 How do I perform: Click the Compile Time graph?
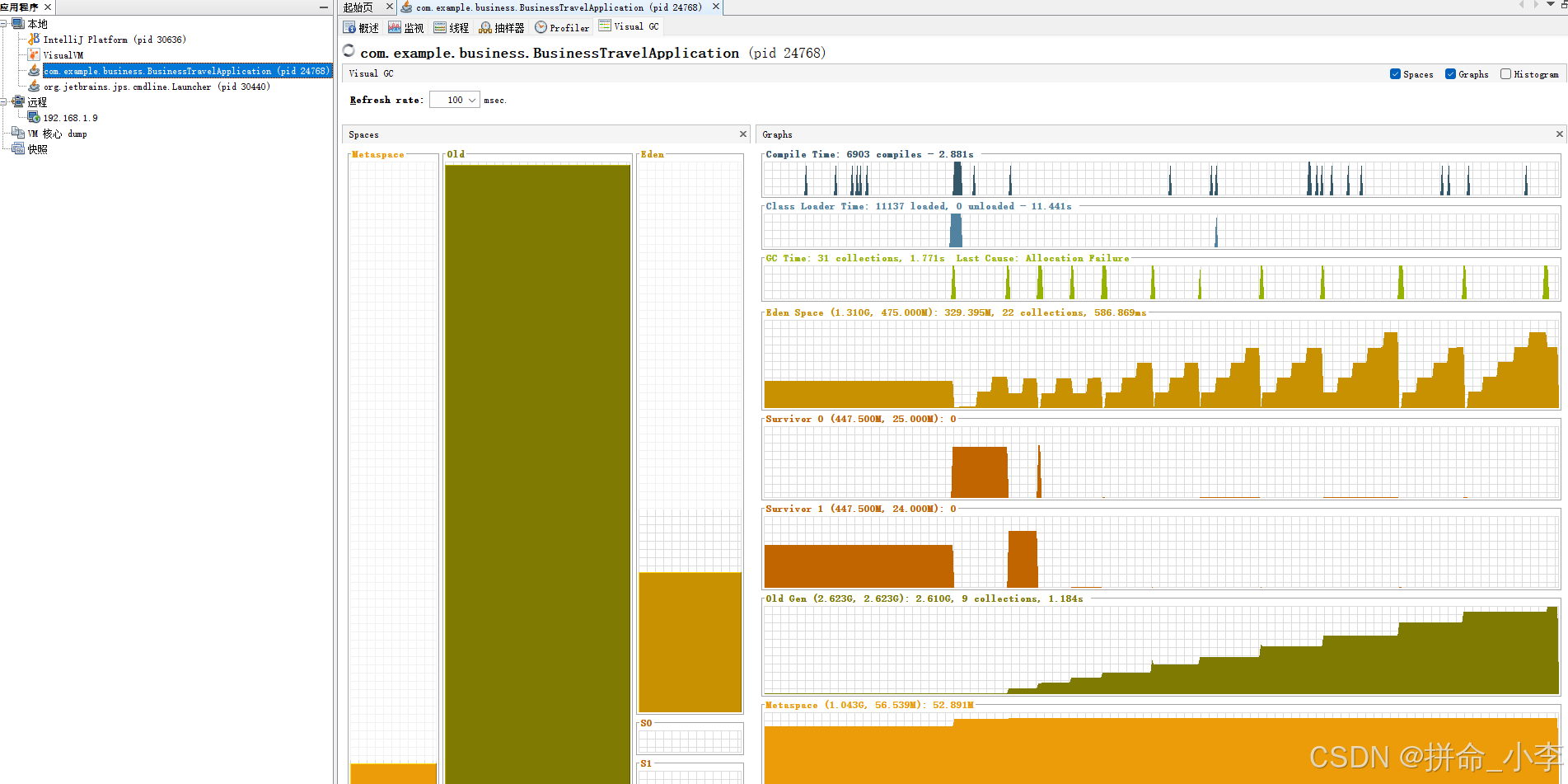(1161, 178)
